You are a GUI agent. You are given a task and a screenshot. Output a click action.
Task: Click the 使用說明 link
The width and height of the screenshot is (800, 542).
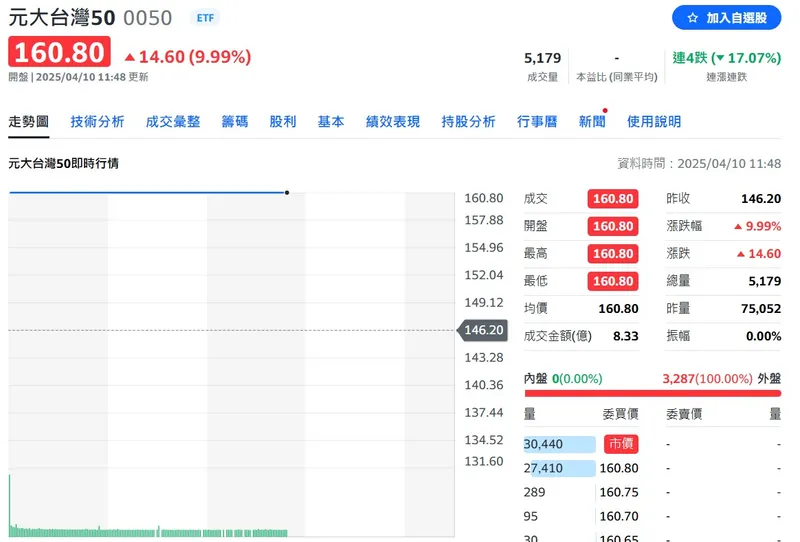[654, 122]
